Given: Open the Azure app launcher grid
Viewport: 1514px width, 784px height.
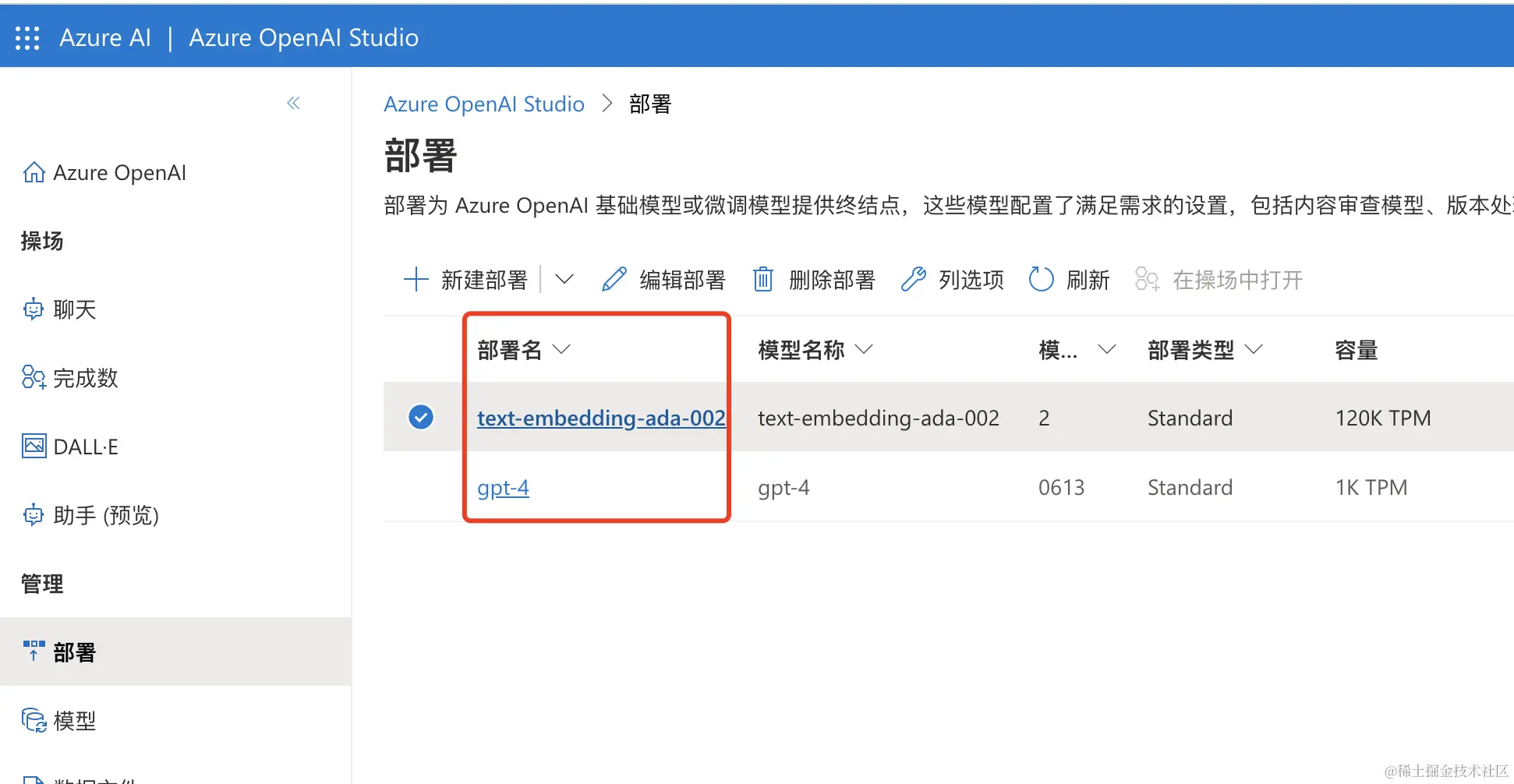Looking at the screenshot, I should [x=27, y=37].
